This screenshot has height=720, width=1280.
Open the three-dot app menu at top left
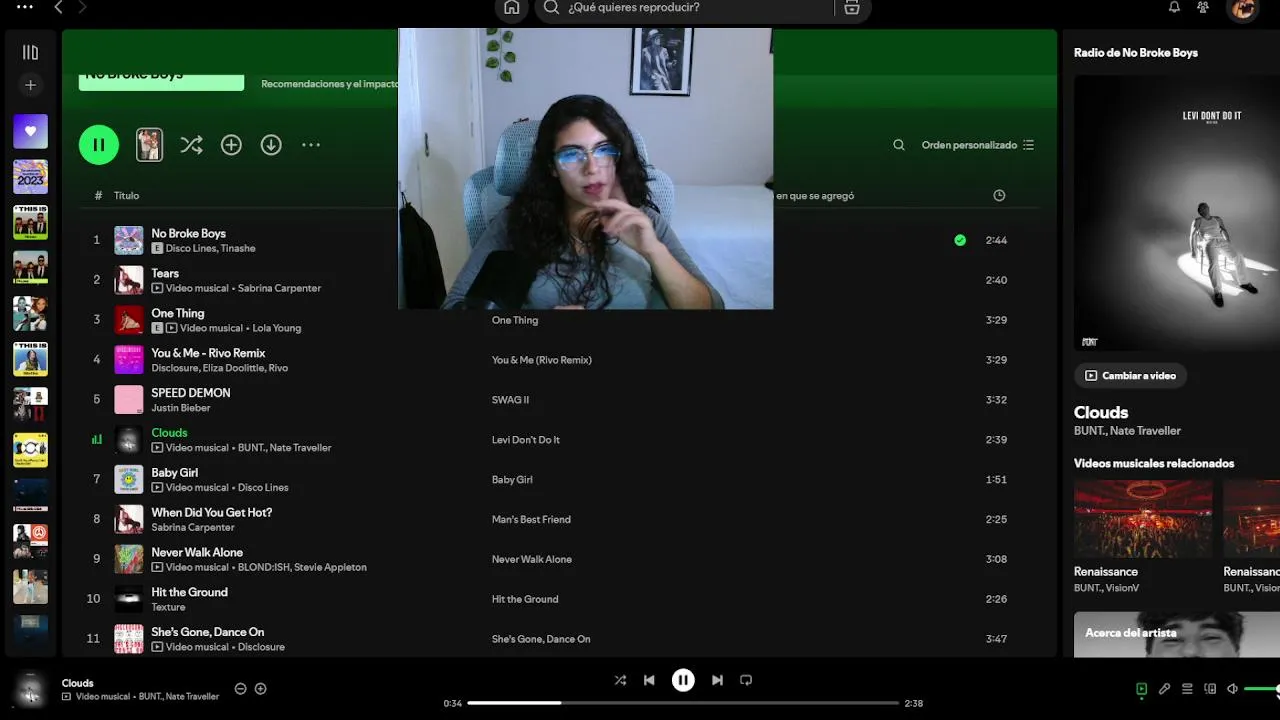tap(25, 7)
